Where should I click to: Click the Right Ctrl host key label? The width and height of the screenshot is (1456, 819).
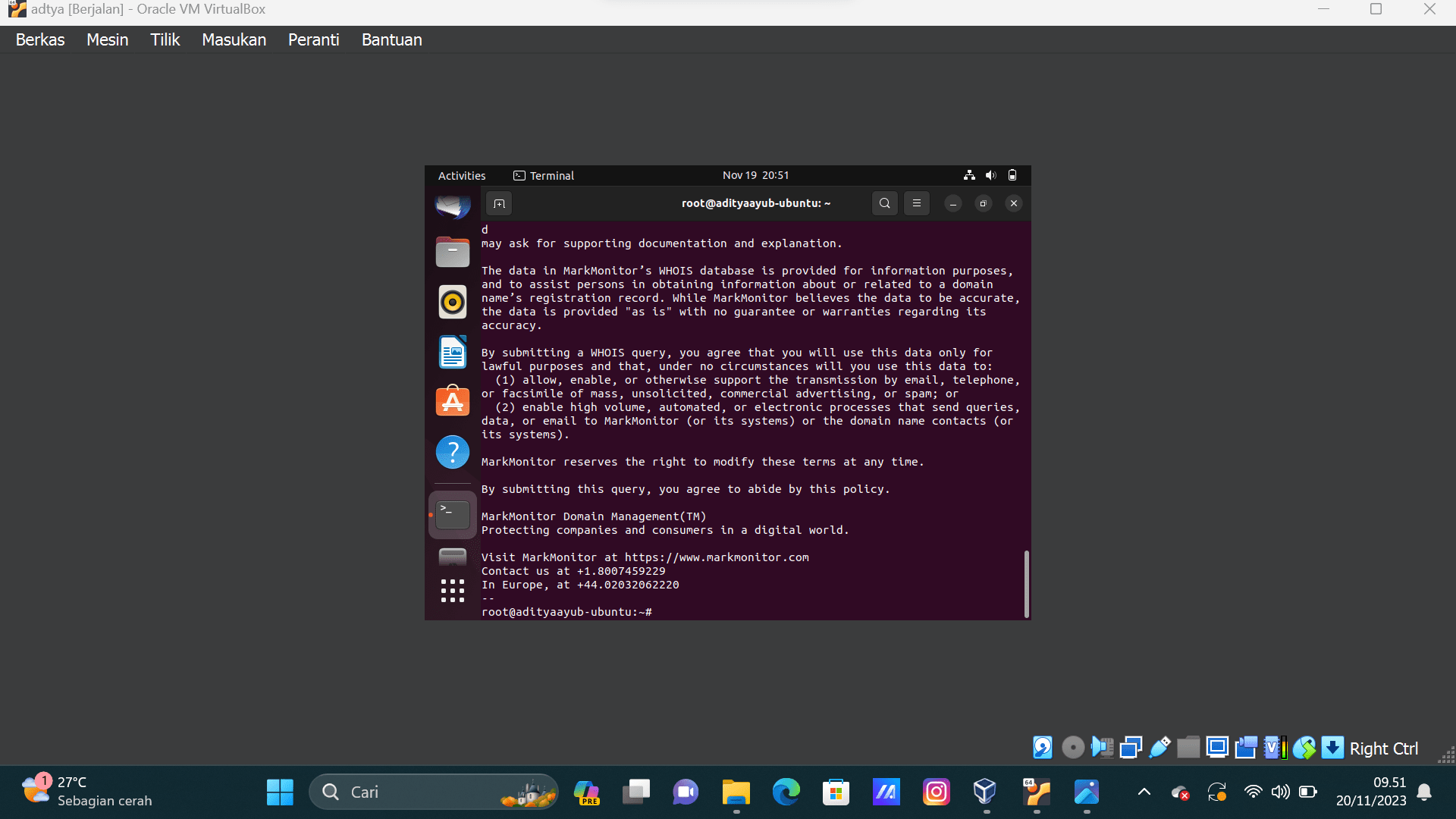pos(1383,748)
